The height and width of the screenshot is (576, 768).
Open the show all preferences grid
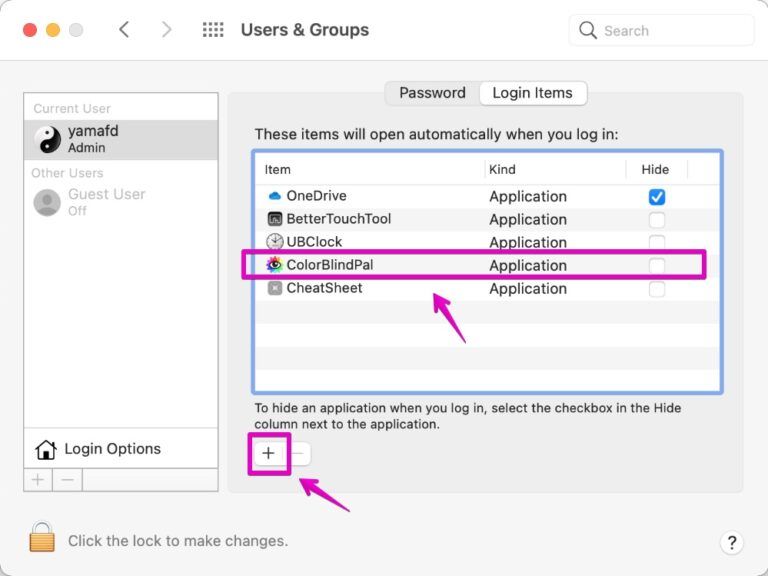click(213, 30)
